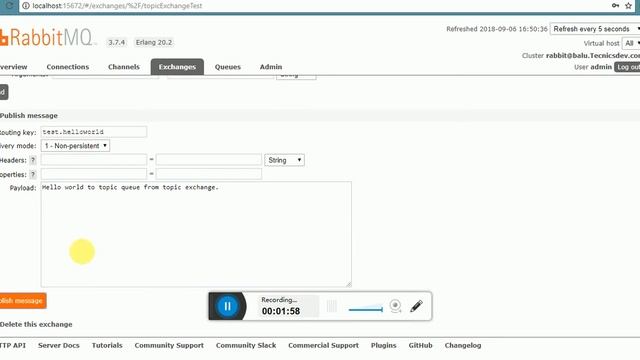Focus the Properties name field
Viewport: 640px width, 360px height.
93,174
